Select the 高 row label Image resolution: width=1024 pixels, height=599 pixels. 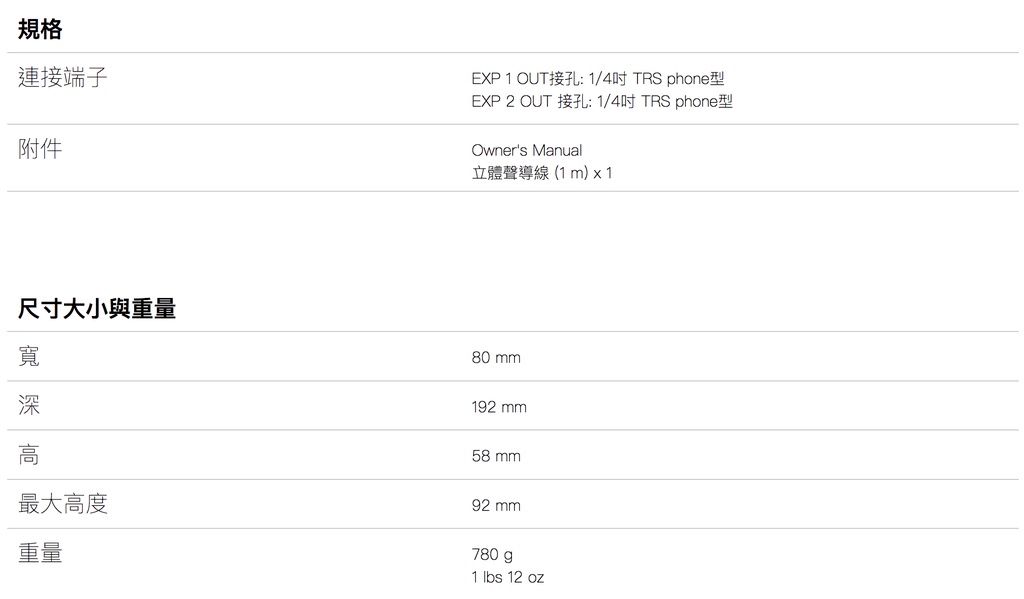[x=29, y=455]
